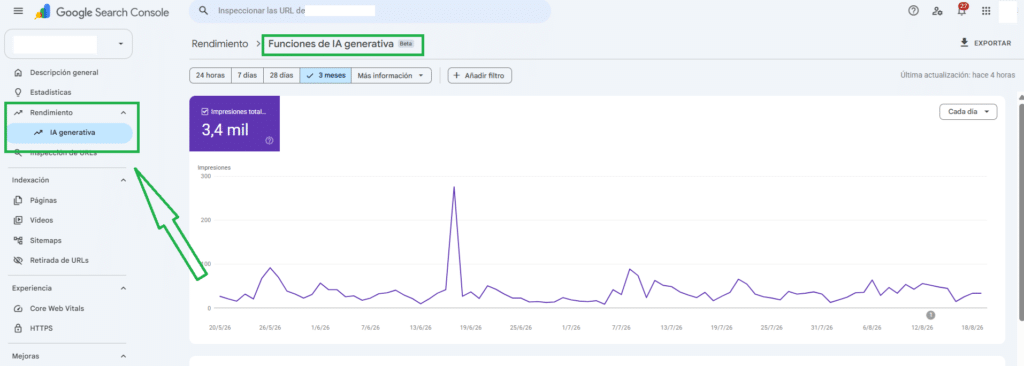Screen dimensions: 1024x366
Task: Click the export download icon
Action: point(964,42)
